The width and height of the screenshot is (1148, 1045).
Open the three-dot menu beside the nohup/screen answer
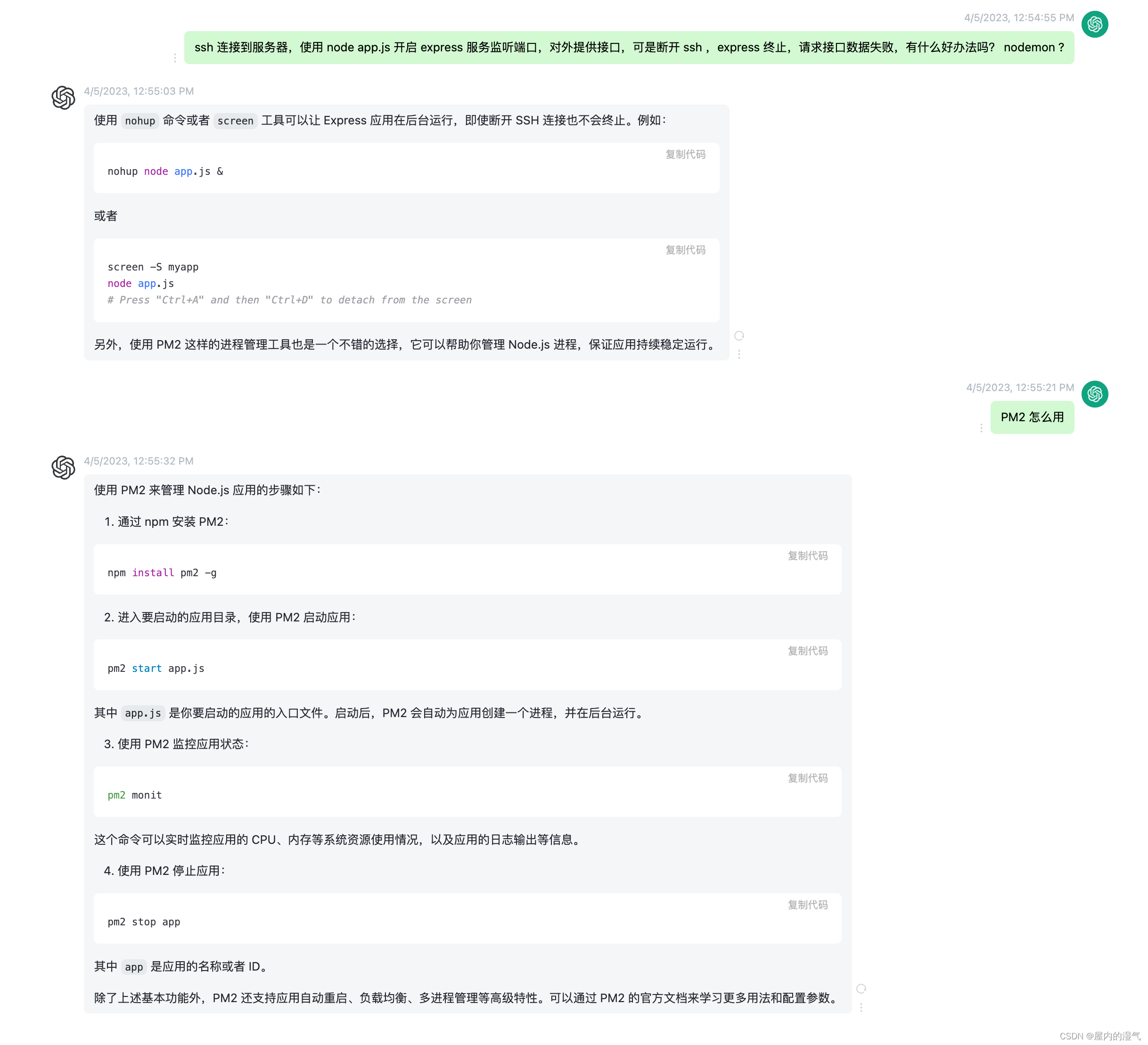tap(739, 354)
